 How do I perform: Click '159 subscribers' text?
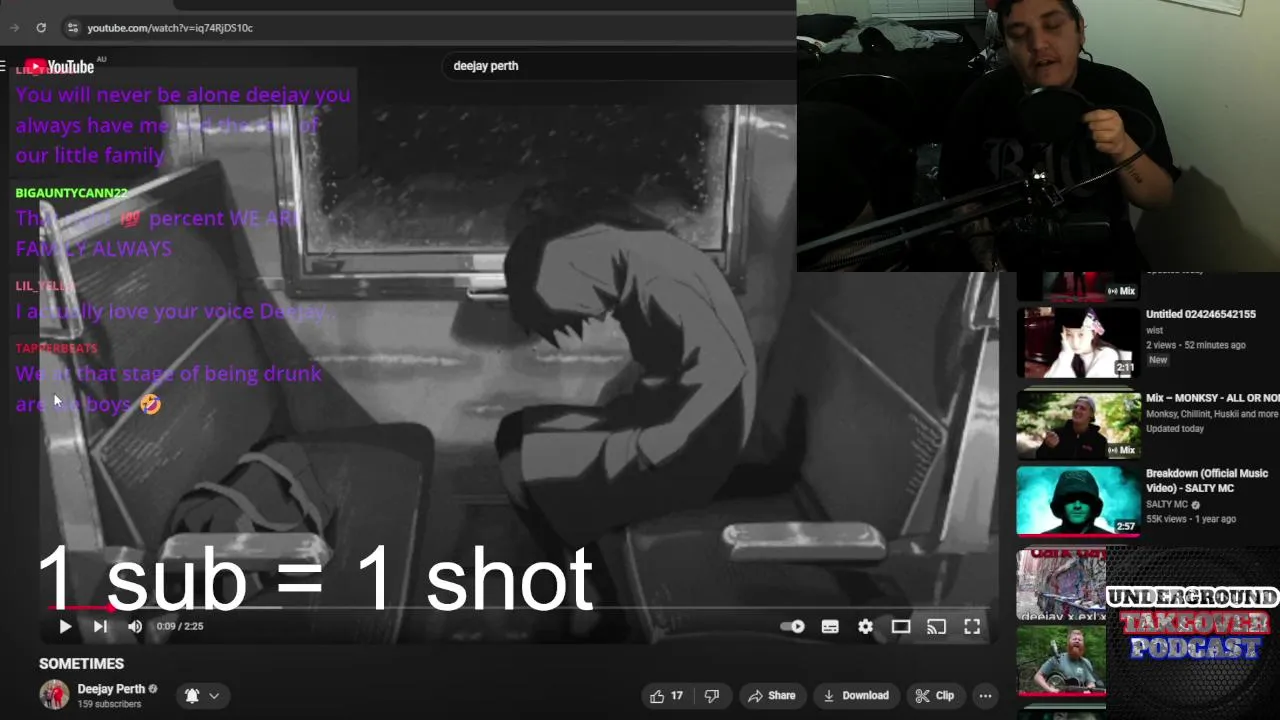click(109, 704)
